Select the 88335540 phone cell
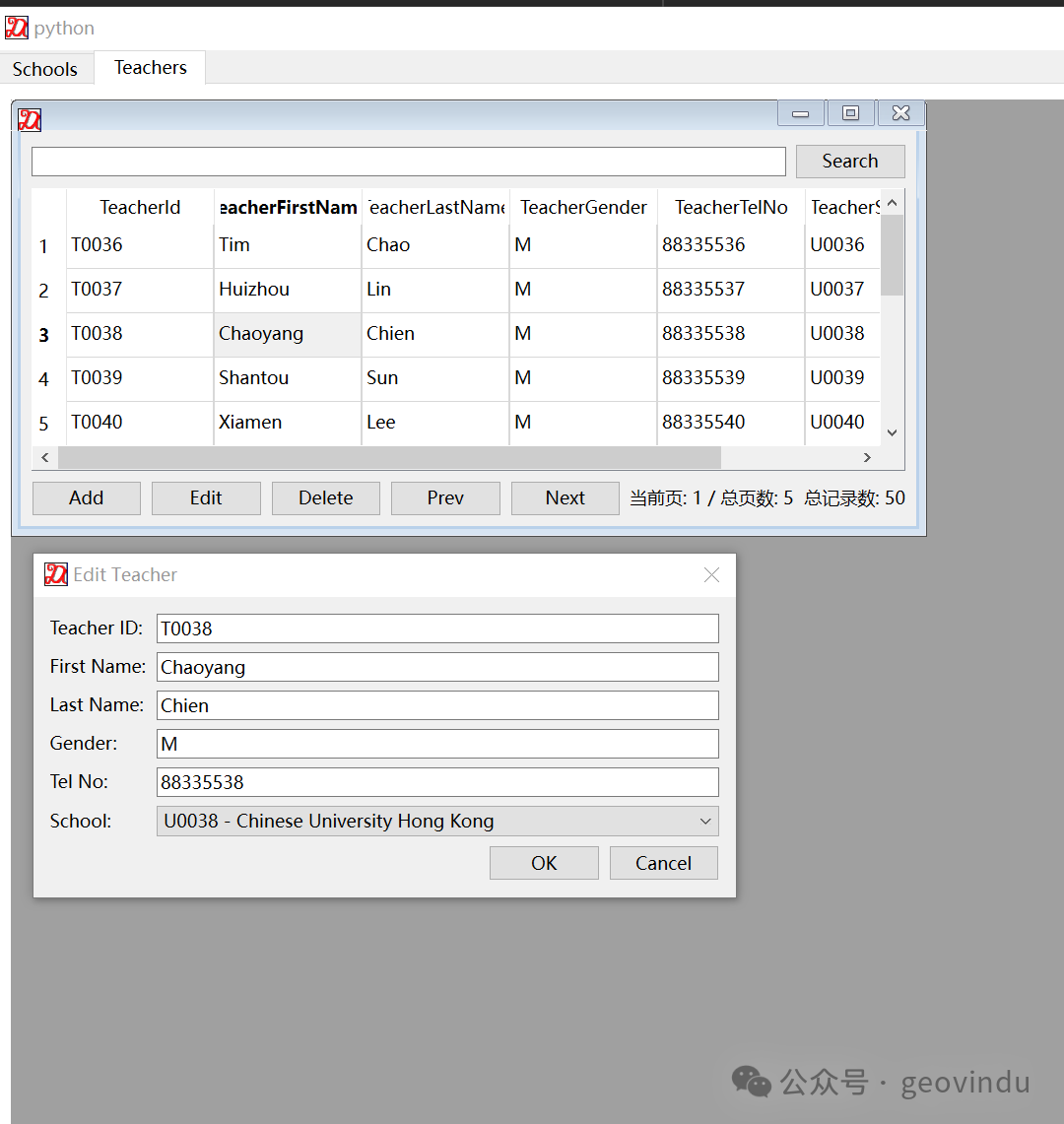The width and height of the screenshot is (1064, 1124). tap(731, 423)
